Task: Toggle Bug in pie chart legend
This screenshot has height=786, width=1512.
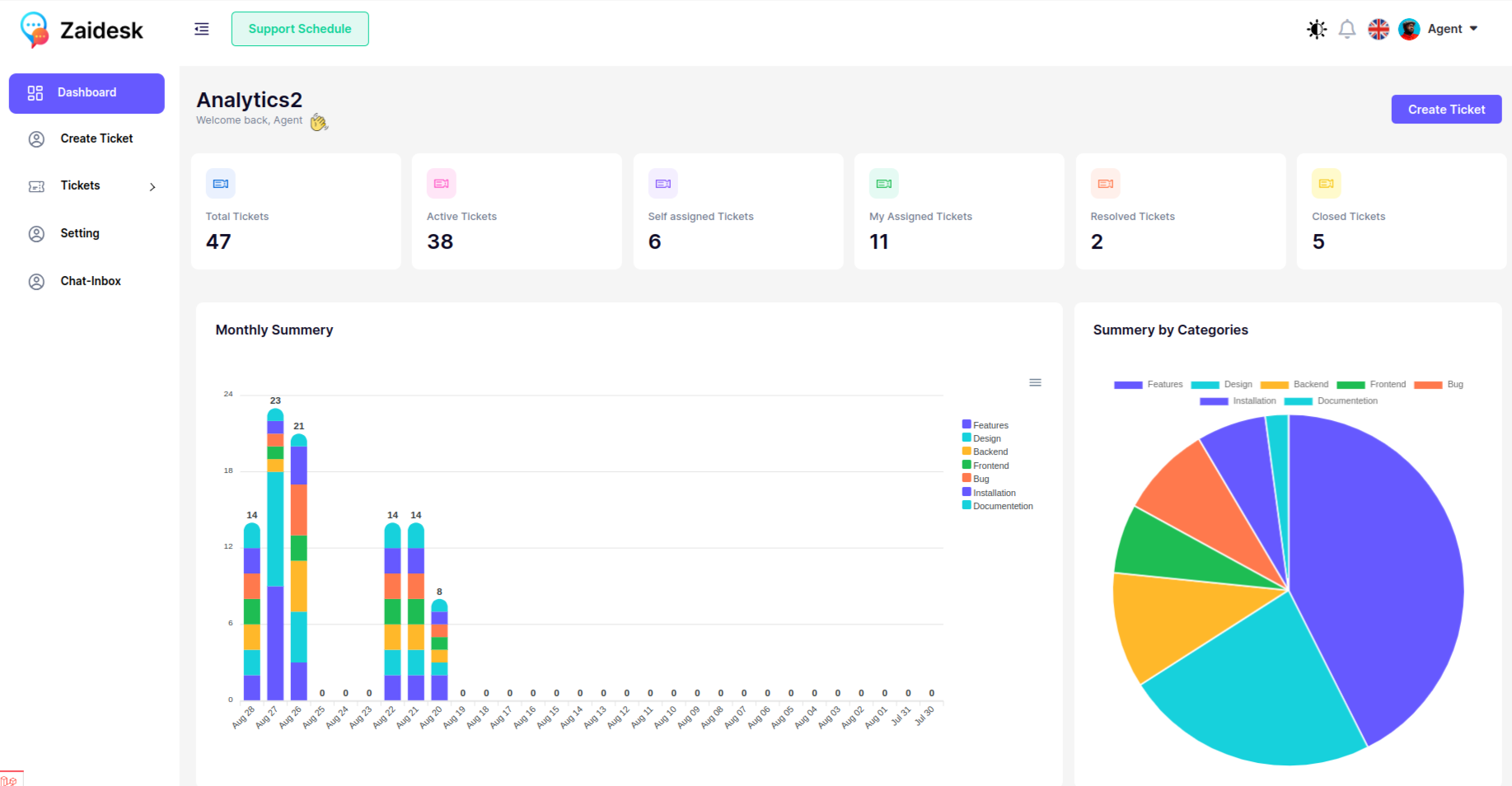Action: (x=1439, y=385)
